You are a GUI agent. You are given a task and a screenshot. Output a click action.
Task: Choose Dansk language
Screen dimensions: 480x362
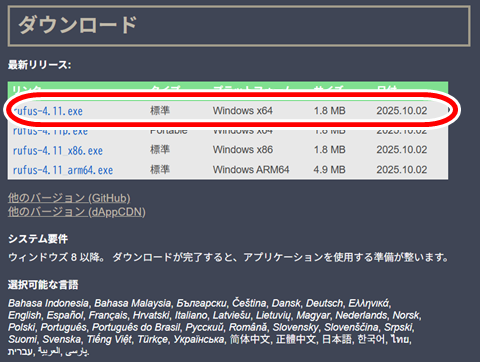286,303
